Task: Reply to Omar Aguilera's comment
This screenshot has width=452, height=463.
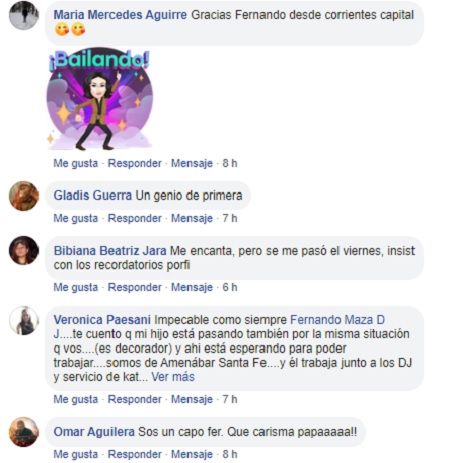Action: [135, 454]
